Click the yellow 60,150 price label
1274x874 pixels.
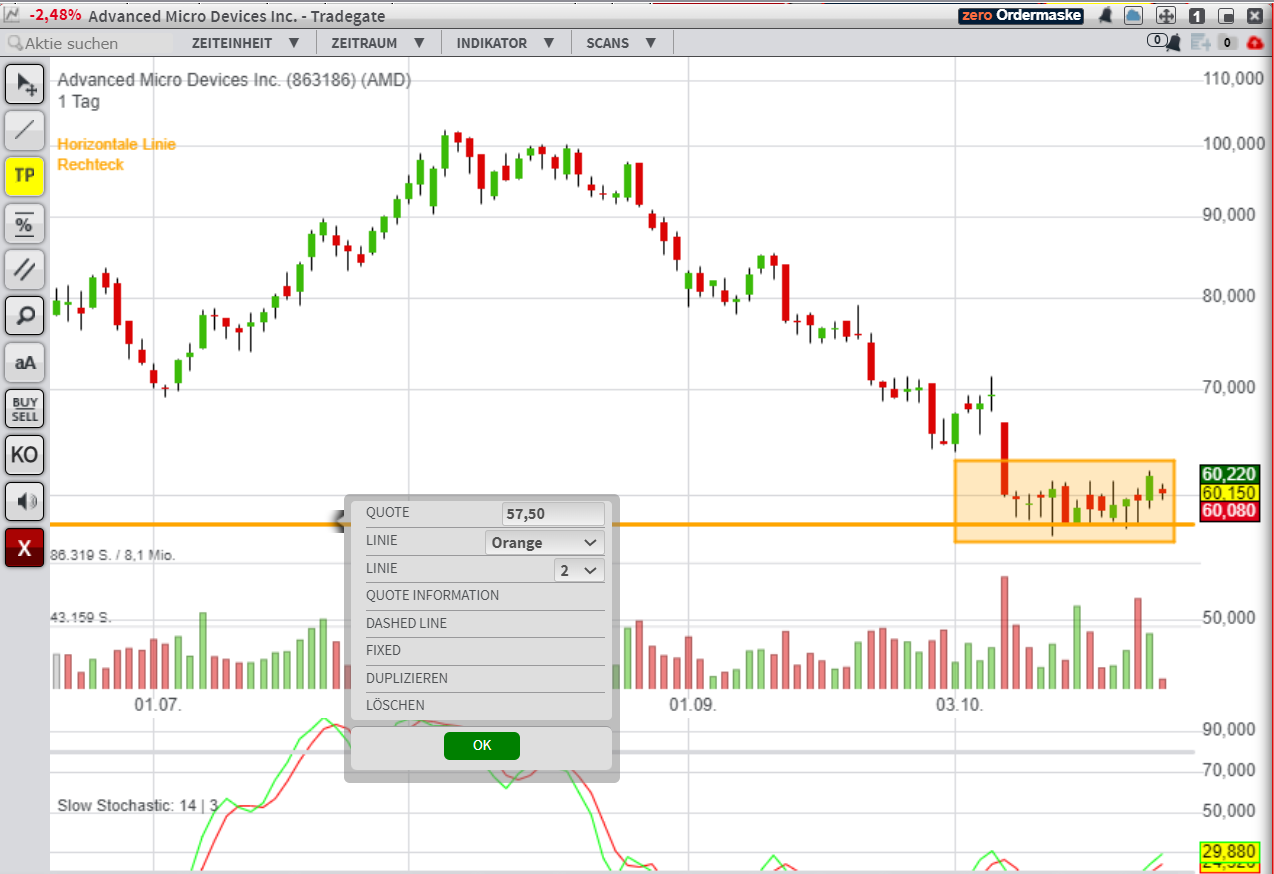coord(1229,493)
